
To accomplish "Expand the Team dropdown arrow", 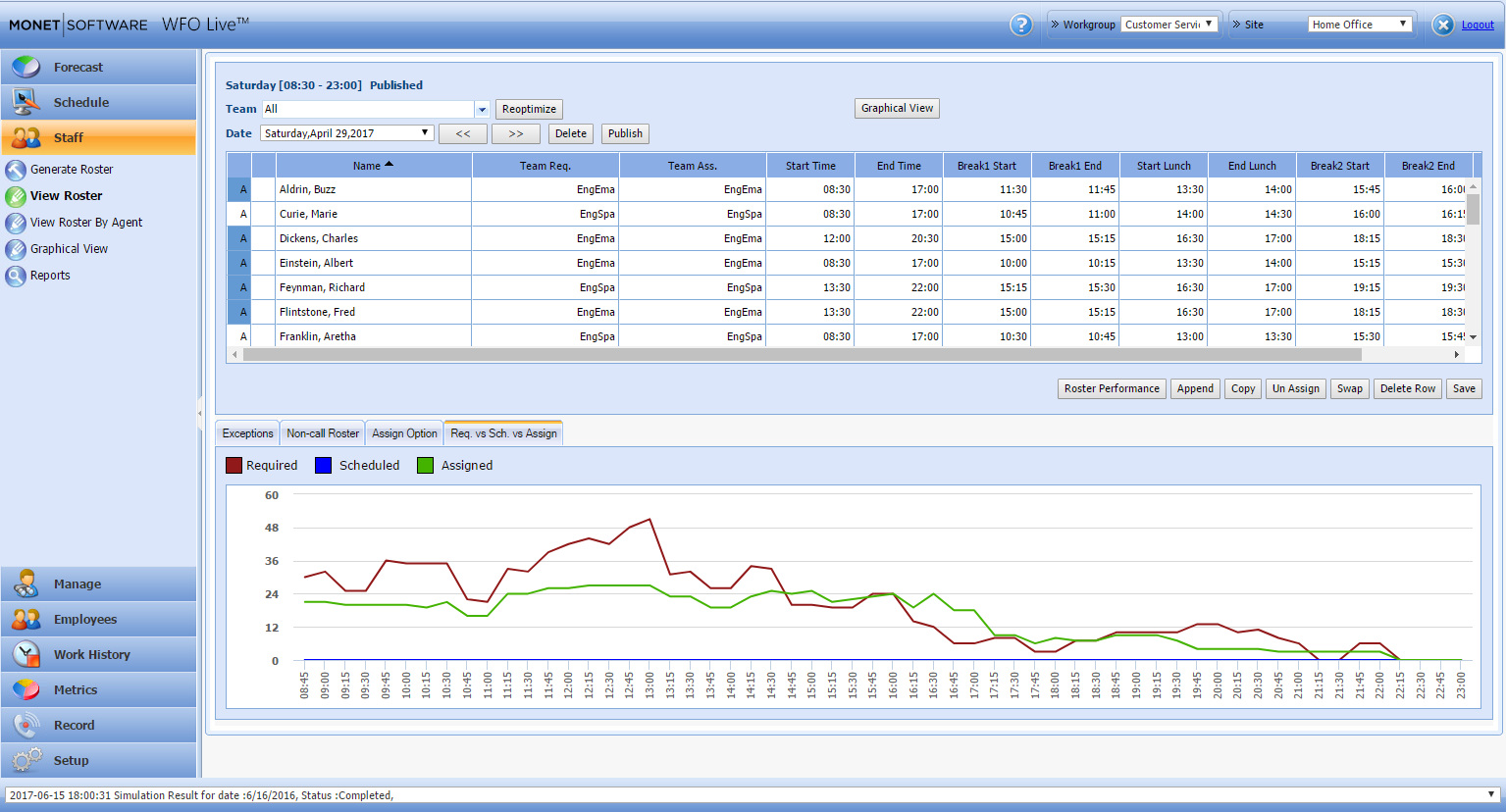I will click(482, 110).
